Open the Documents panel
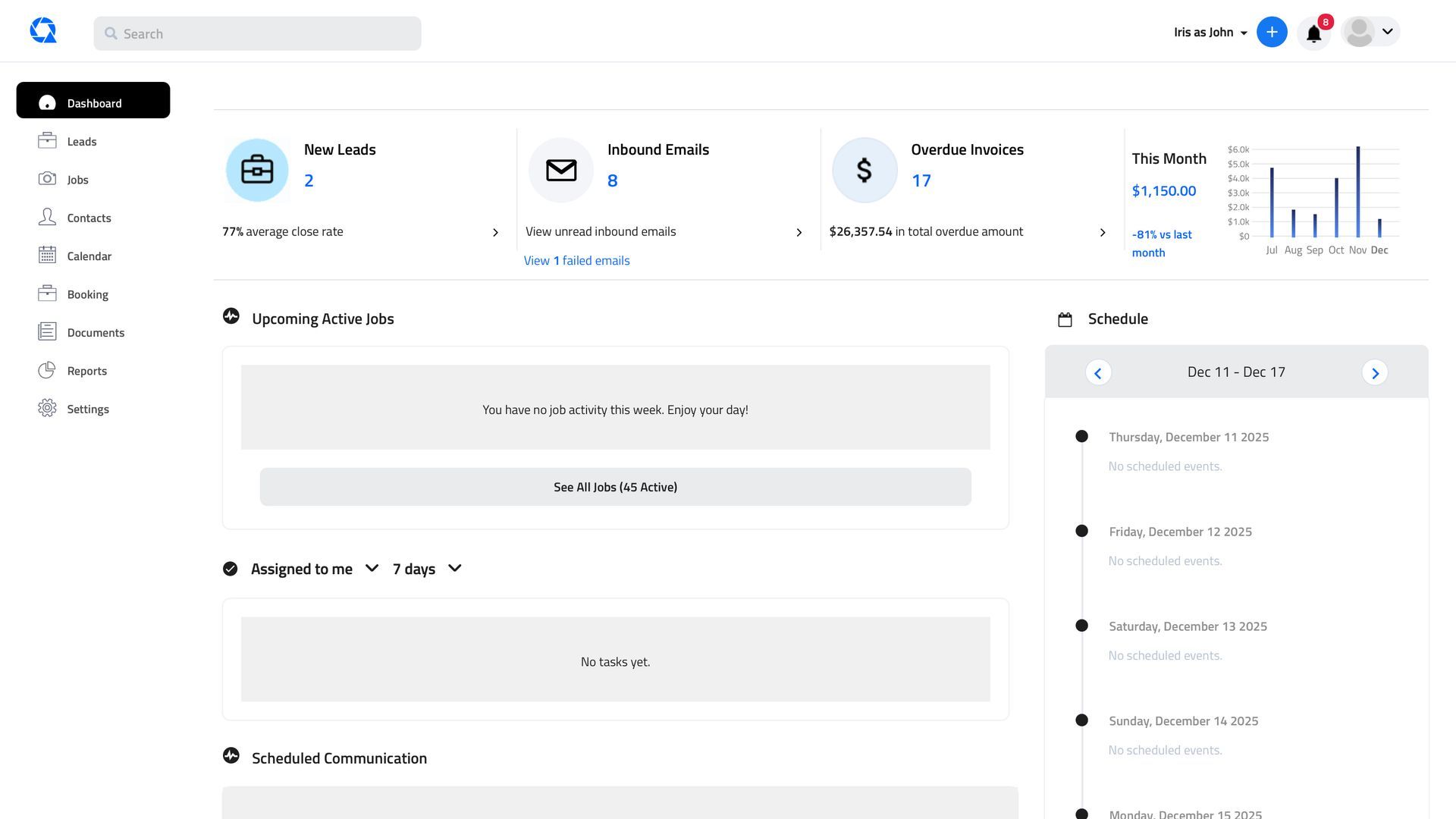 96,332
